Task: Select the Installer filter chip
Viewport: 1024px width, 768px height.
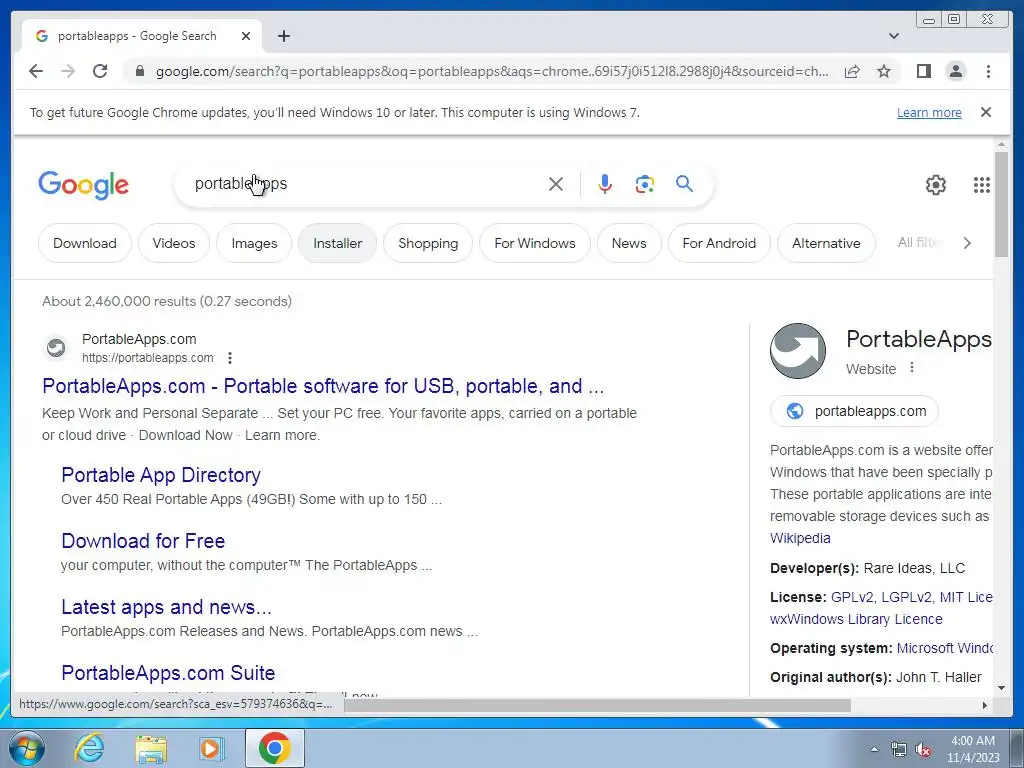Action: (x=337, y=243)
